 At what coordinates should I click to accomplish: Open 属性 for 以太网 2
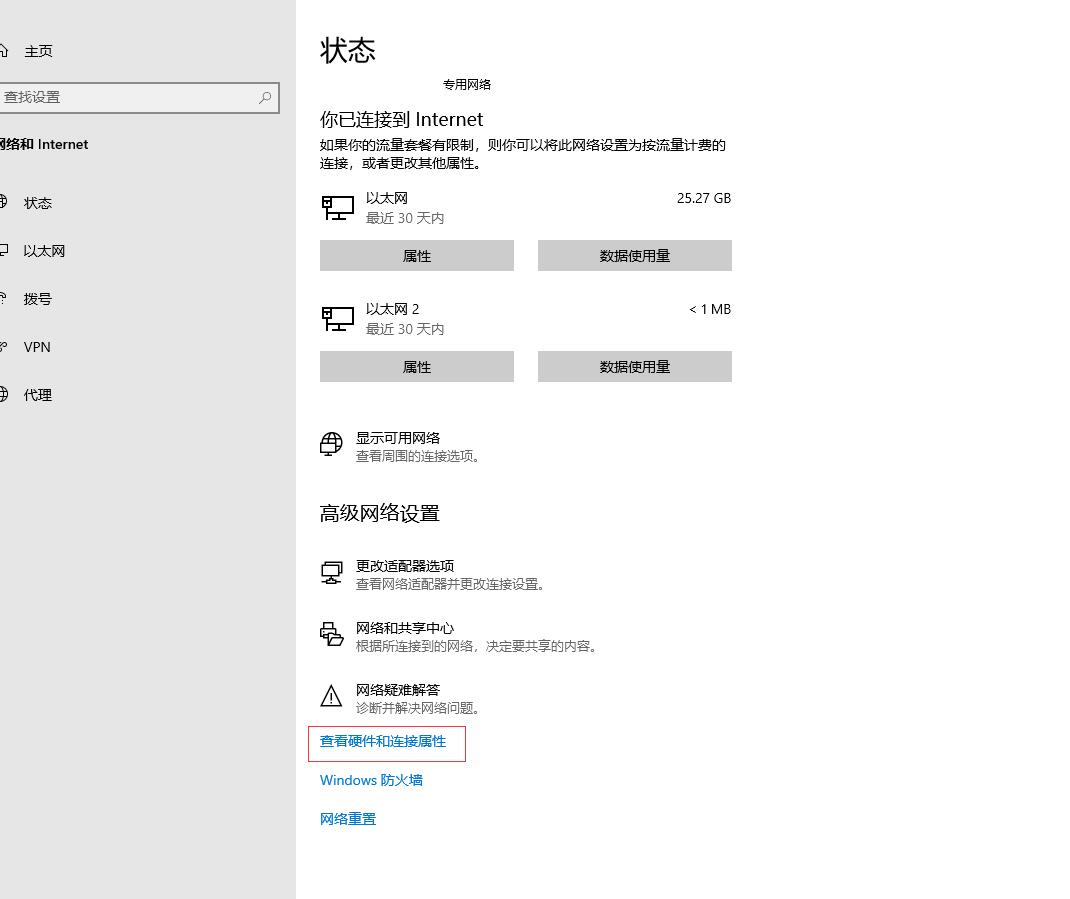coord(416,367)
